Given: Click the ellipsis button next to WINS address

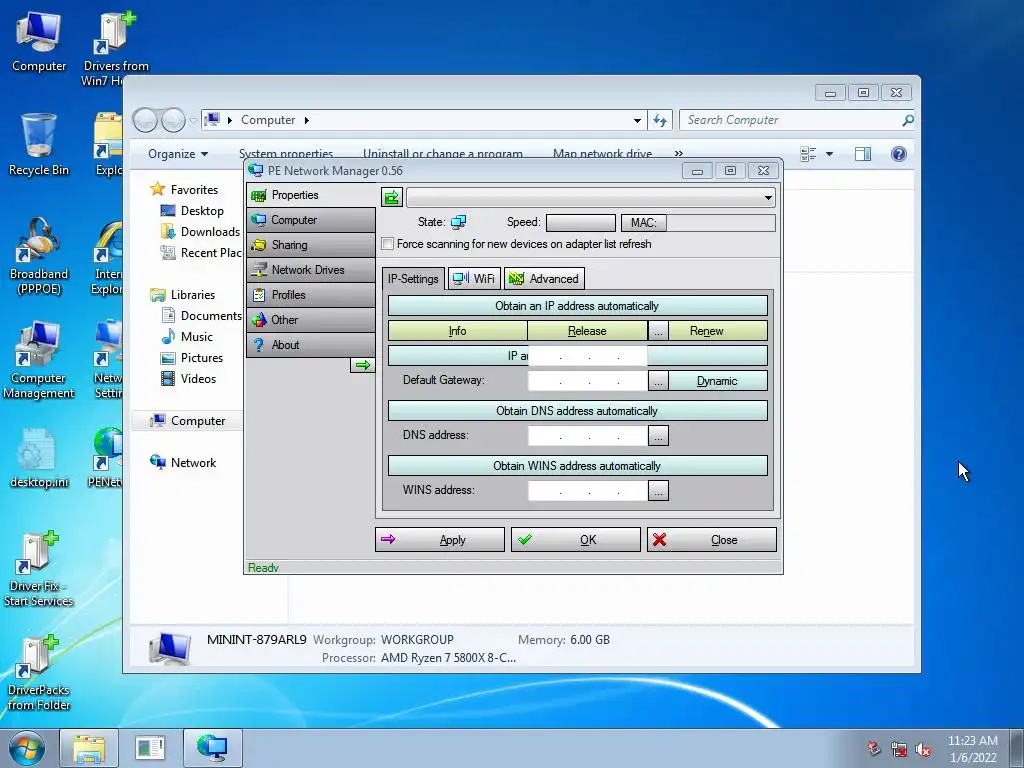Looking at the screenshot, I should tap(658, 490).
